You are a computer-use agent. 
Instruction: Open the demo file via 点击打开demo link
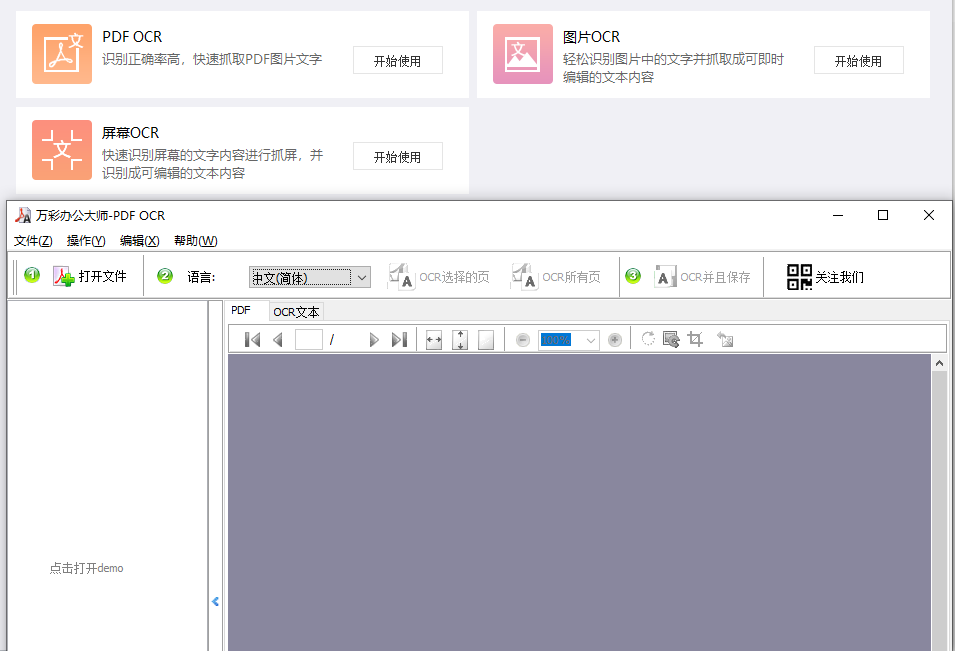[85, 568]
